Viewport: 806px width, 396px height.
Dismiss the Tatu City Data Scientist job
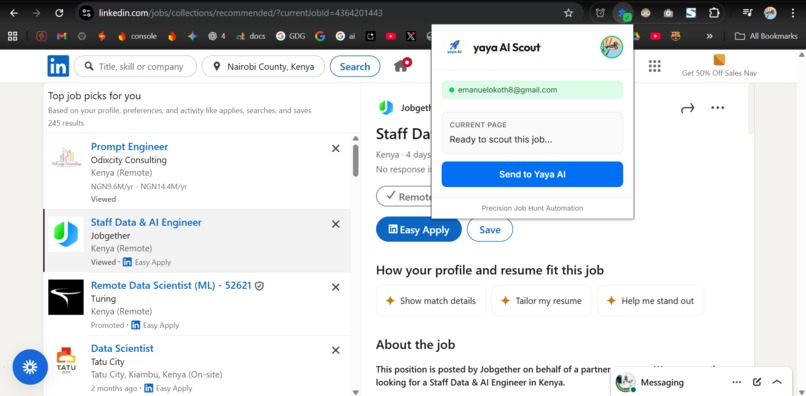(336, 350)
